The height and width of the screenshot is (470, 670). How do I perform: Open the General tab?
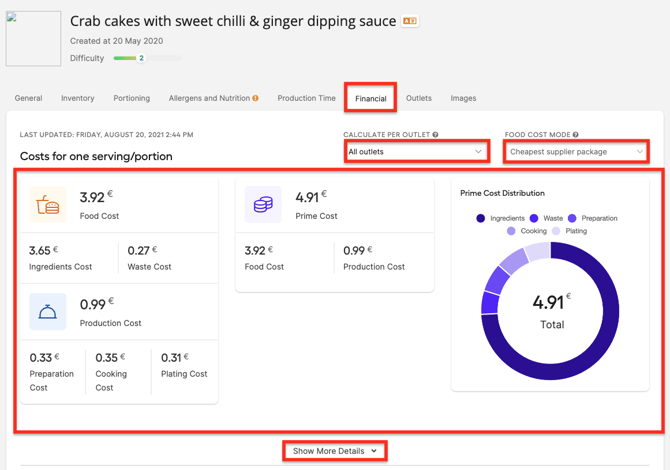28,98
